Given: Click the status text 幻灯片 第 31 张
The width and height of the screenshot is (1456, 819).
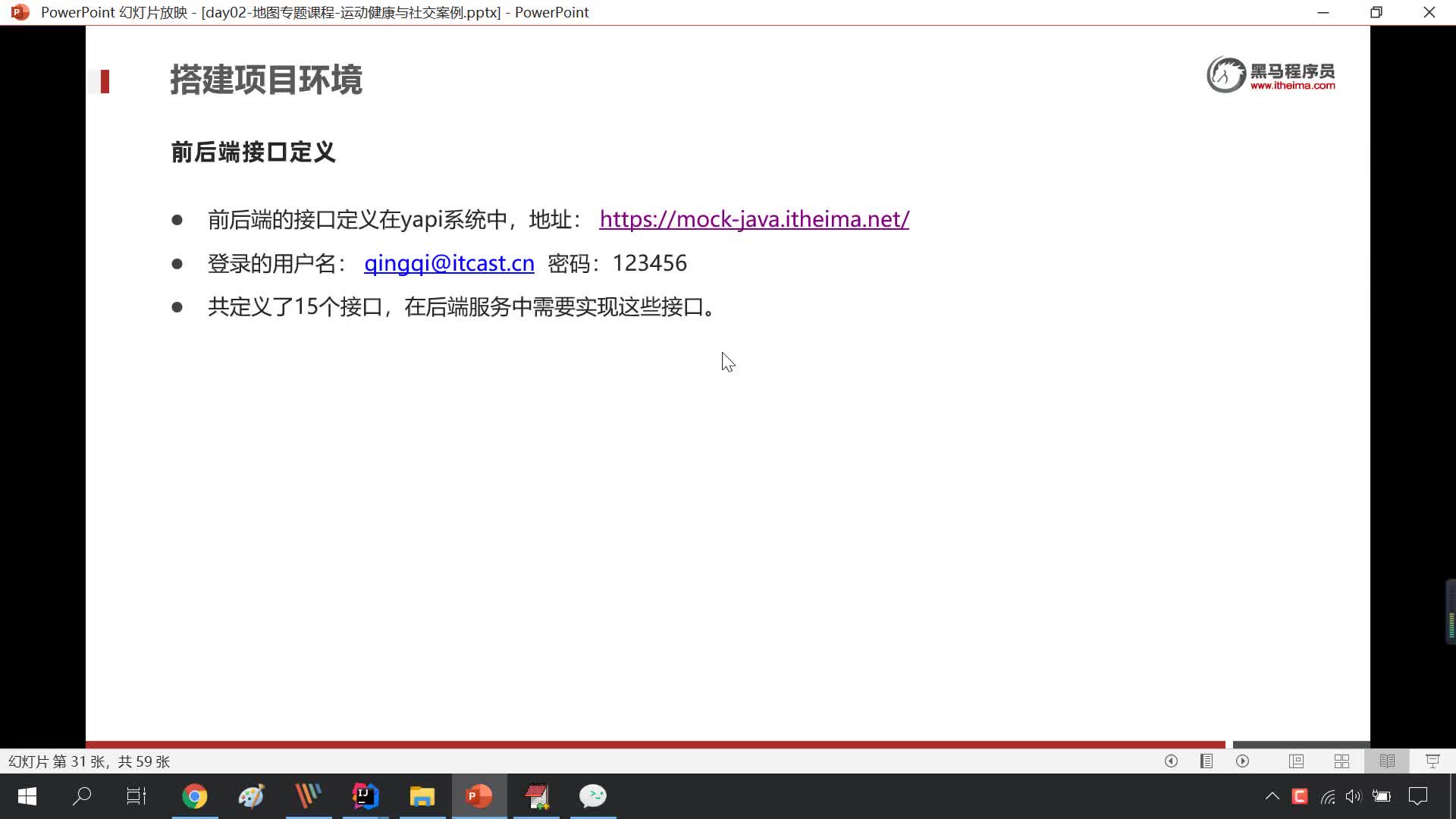Looking at the screenshot, I should (x=57, y=761).
